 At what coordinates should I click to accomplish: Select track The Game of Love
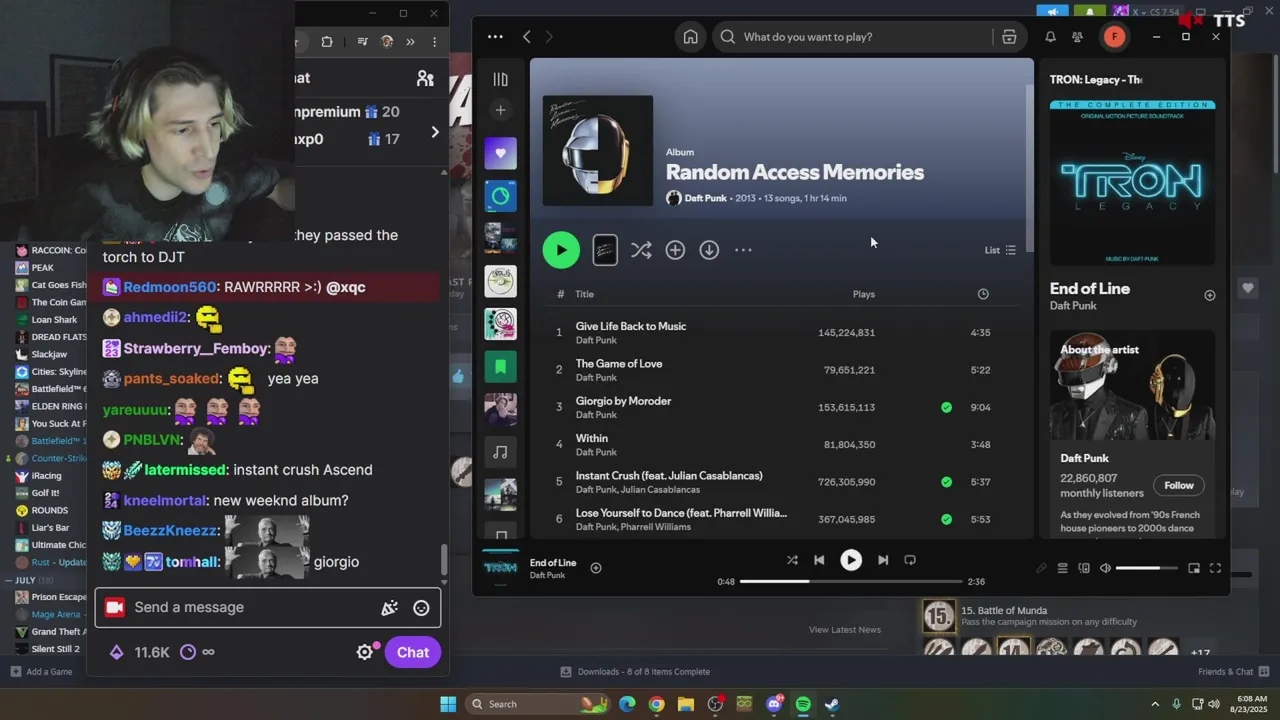(619, 364)
